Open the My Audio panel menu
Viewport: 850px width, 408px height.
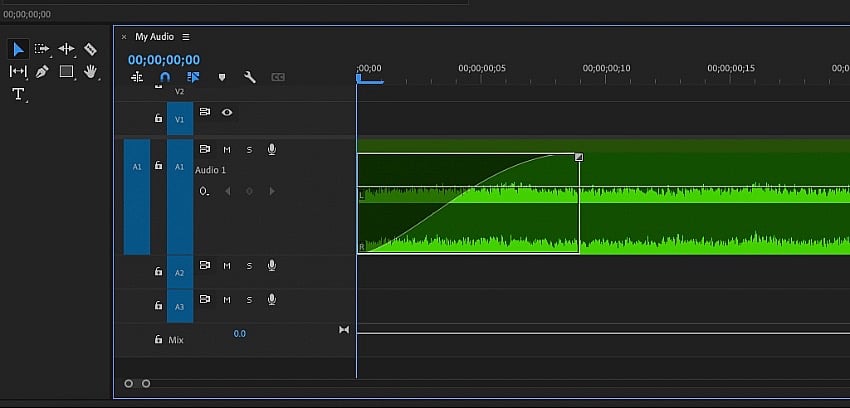(186, 37)
